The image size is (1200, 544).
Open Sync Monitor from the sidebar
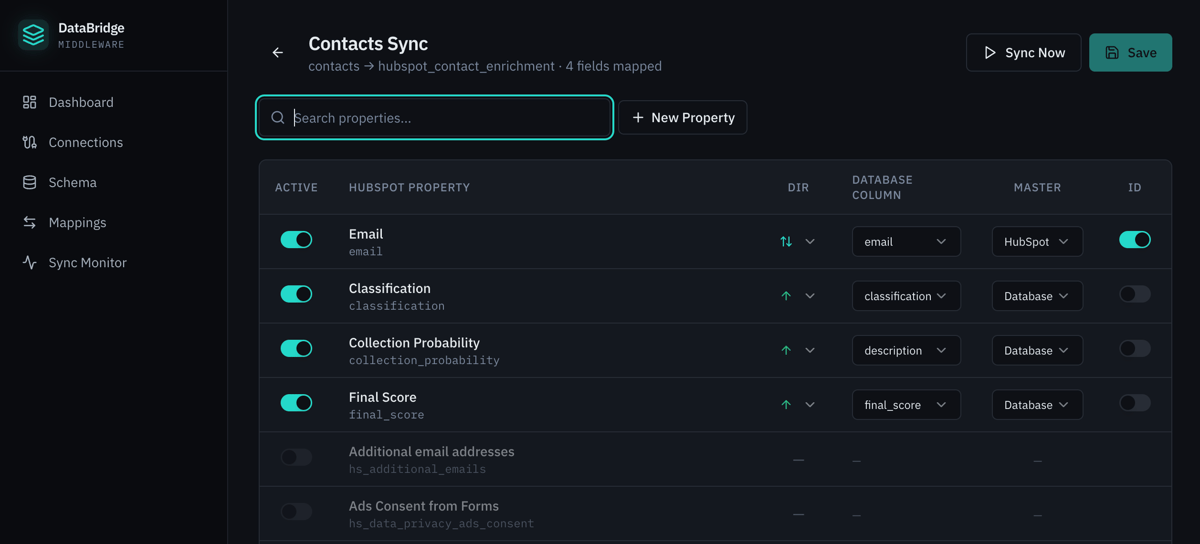pyautogui.click(x=87, y=262)
